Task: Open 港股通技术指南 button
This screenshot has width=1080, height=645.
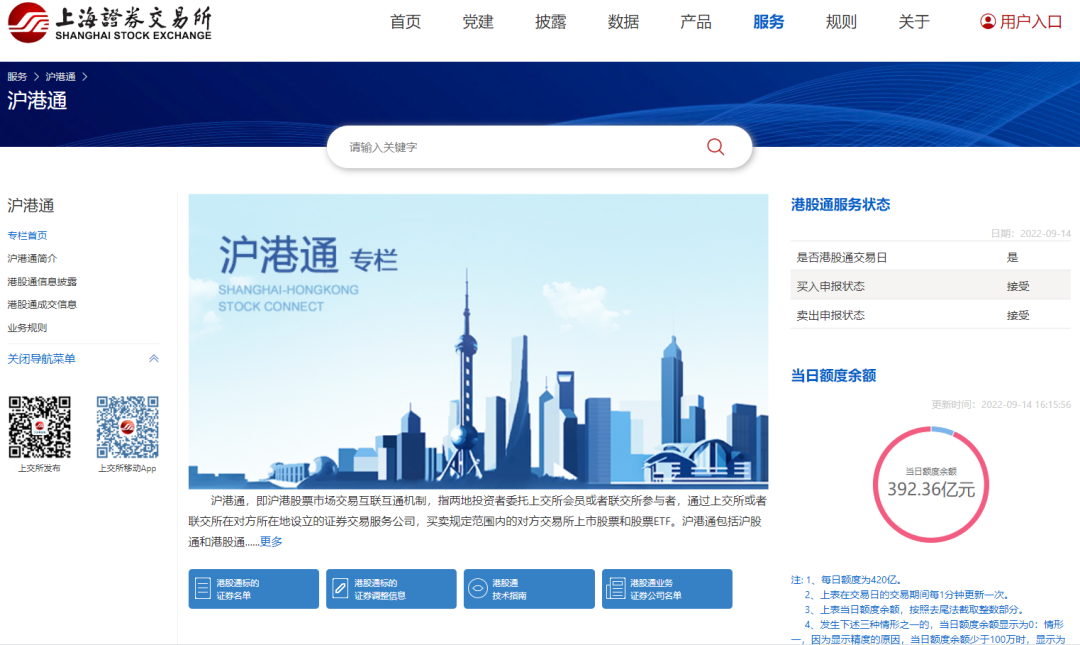Action: [x=529, y=588]
